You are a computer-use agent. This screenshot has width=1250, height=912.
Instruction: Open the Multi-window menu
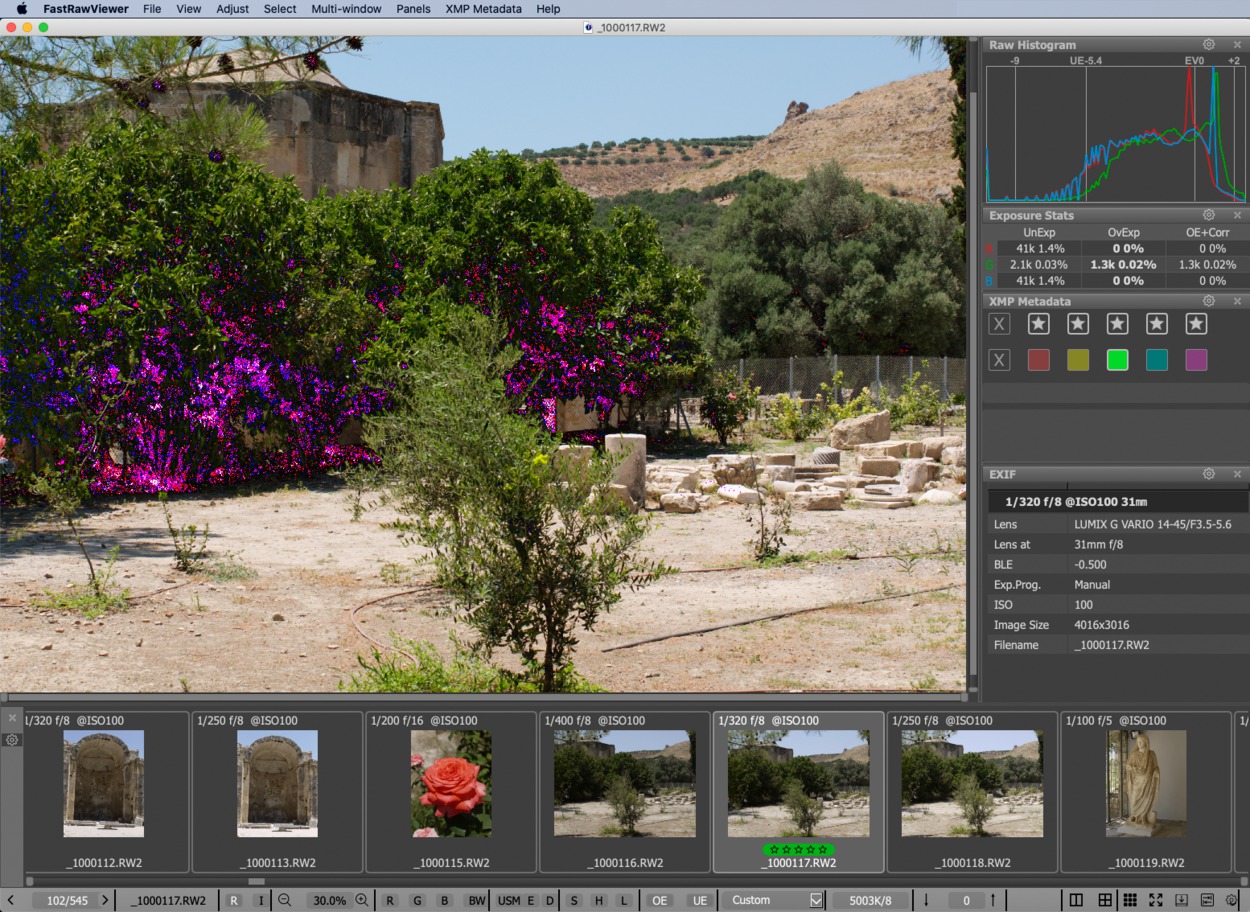346,9
